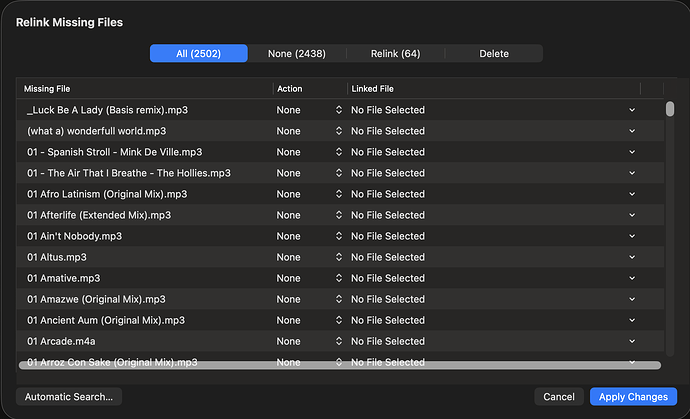Select "01 Altus.mp3"

(57, 257)
